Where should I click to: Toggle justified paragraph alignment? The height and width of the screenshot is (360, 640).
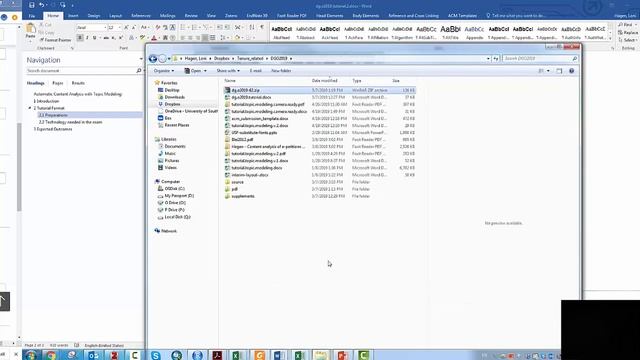204,38
